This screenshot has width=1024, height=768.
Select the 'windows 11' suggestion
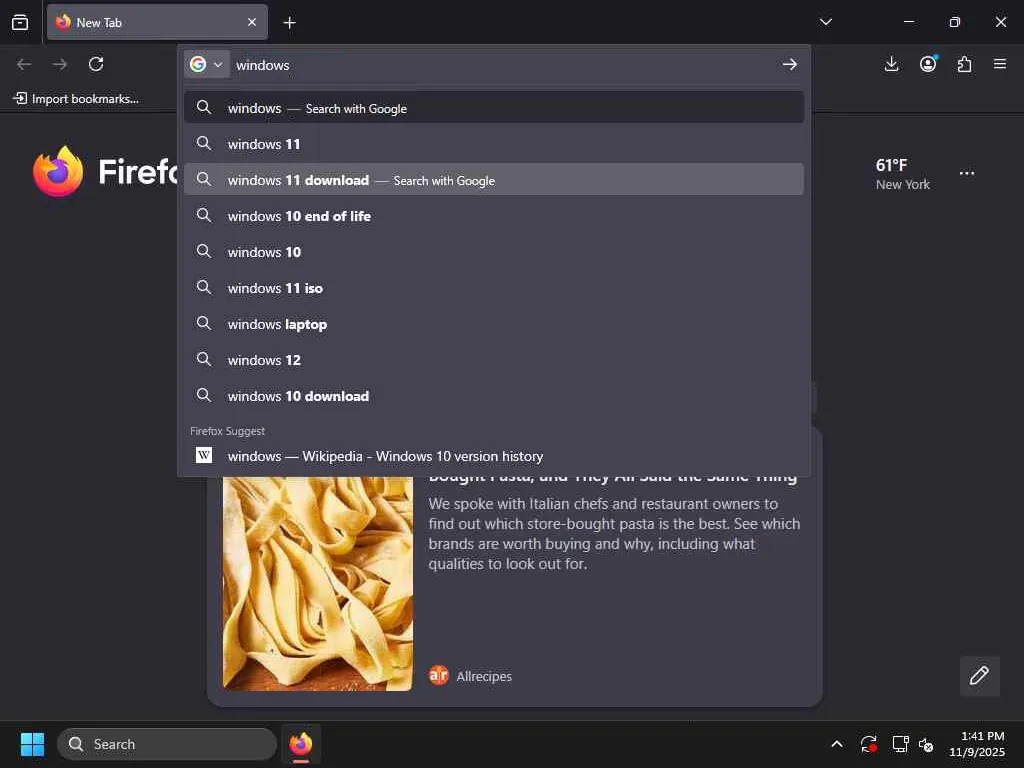[x=494, y=144]
